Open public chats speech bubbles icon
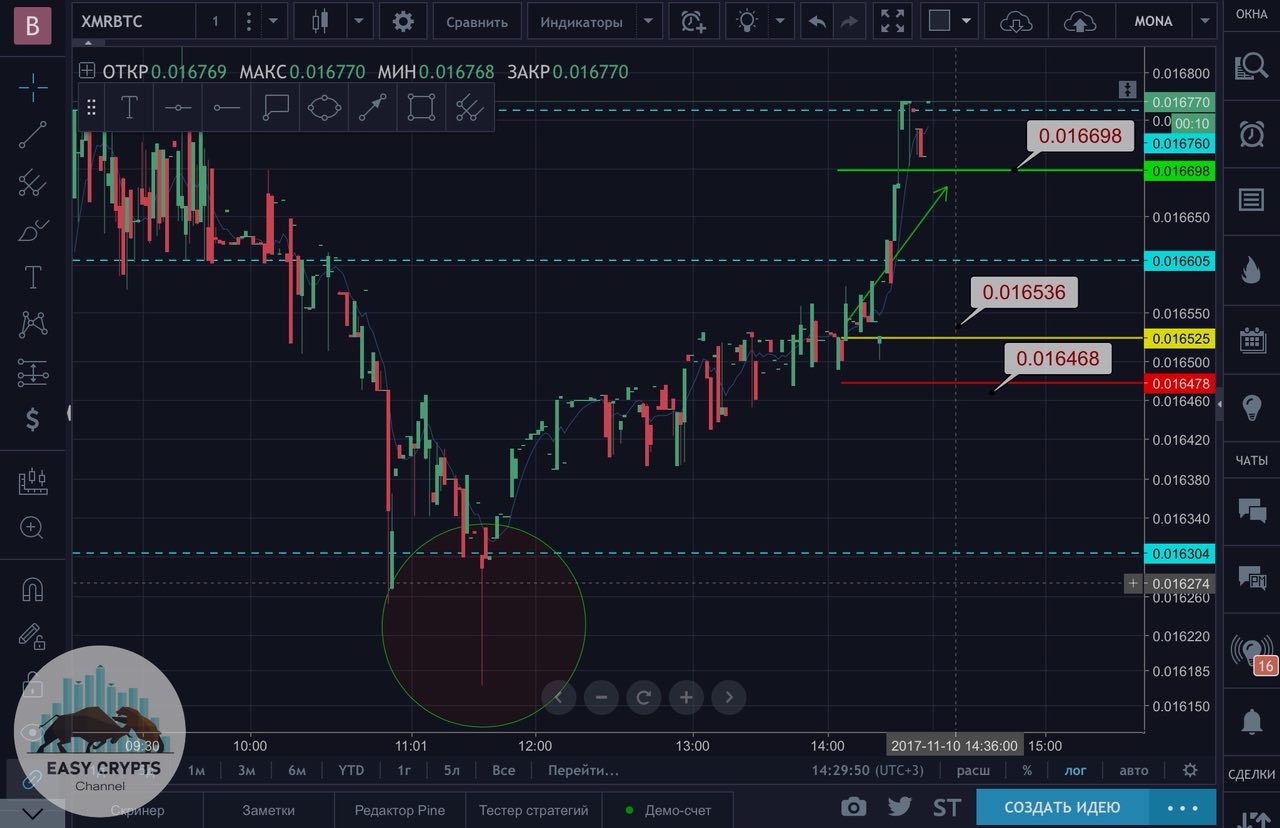This screenshot has width=1280, height=828. pyautogui.click(x=1251, y=510)
